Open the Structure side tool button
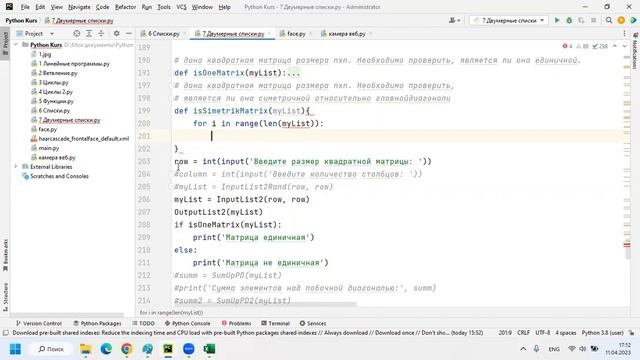 (x=5, y=296)
